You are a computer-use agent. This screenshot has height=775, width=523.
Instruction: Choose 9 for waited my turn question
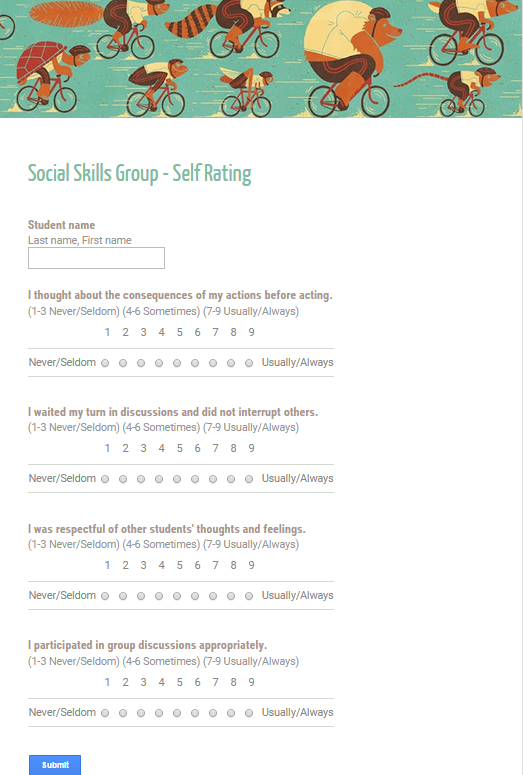[x=249, y=479]
